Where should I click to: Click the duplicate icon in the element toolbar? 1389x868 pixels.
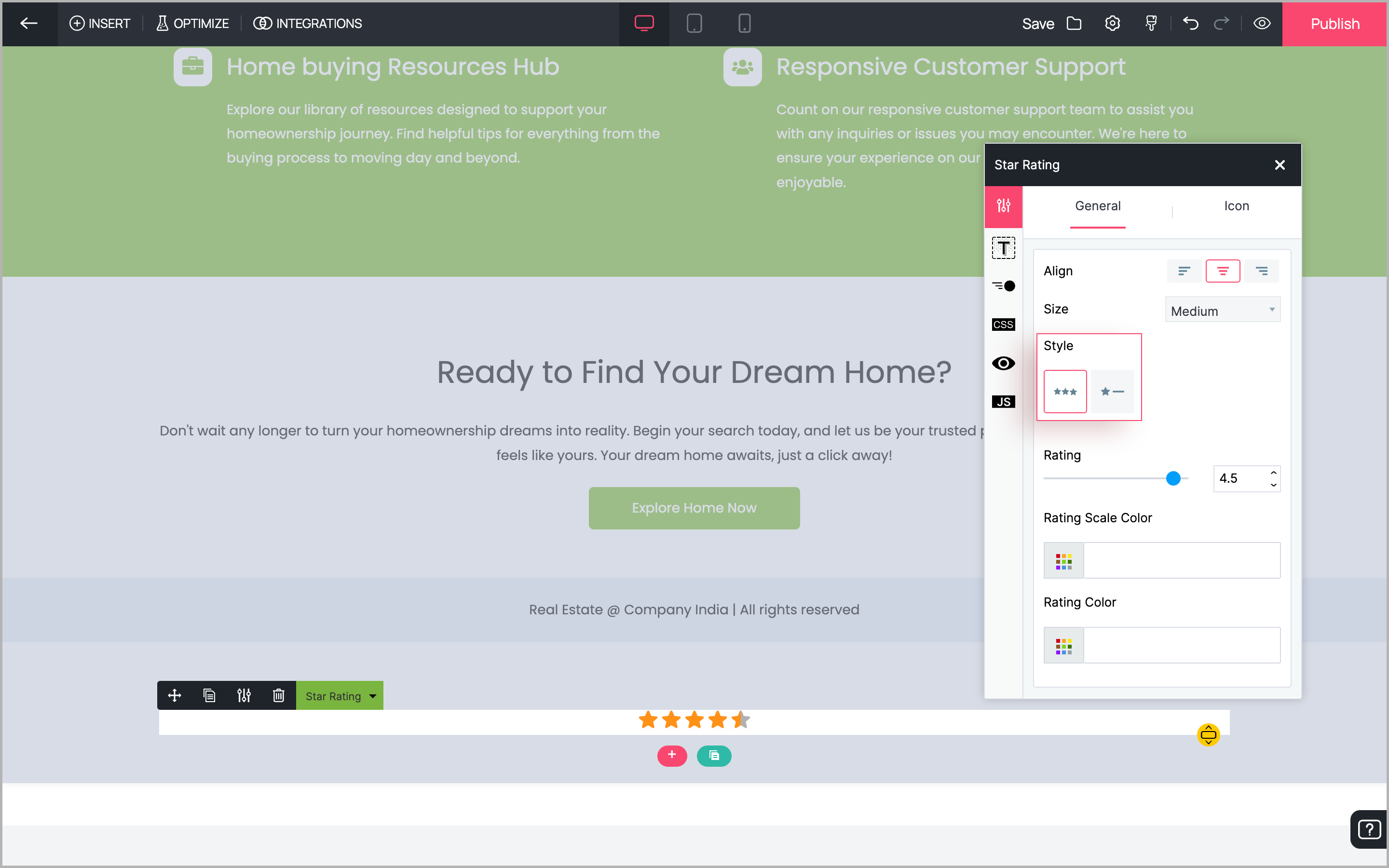click(209, 696)
